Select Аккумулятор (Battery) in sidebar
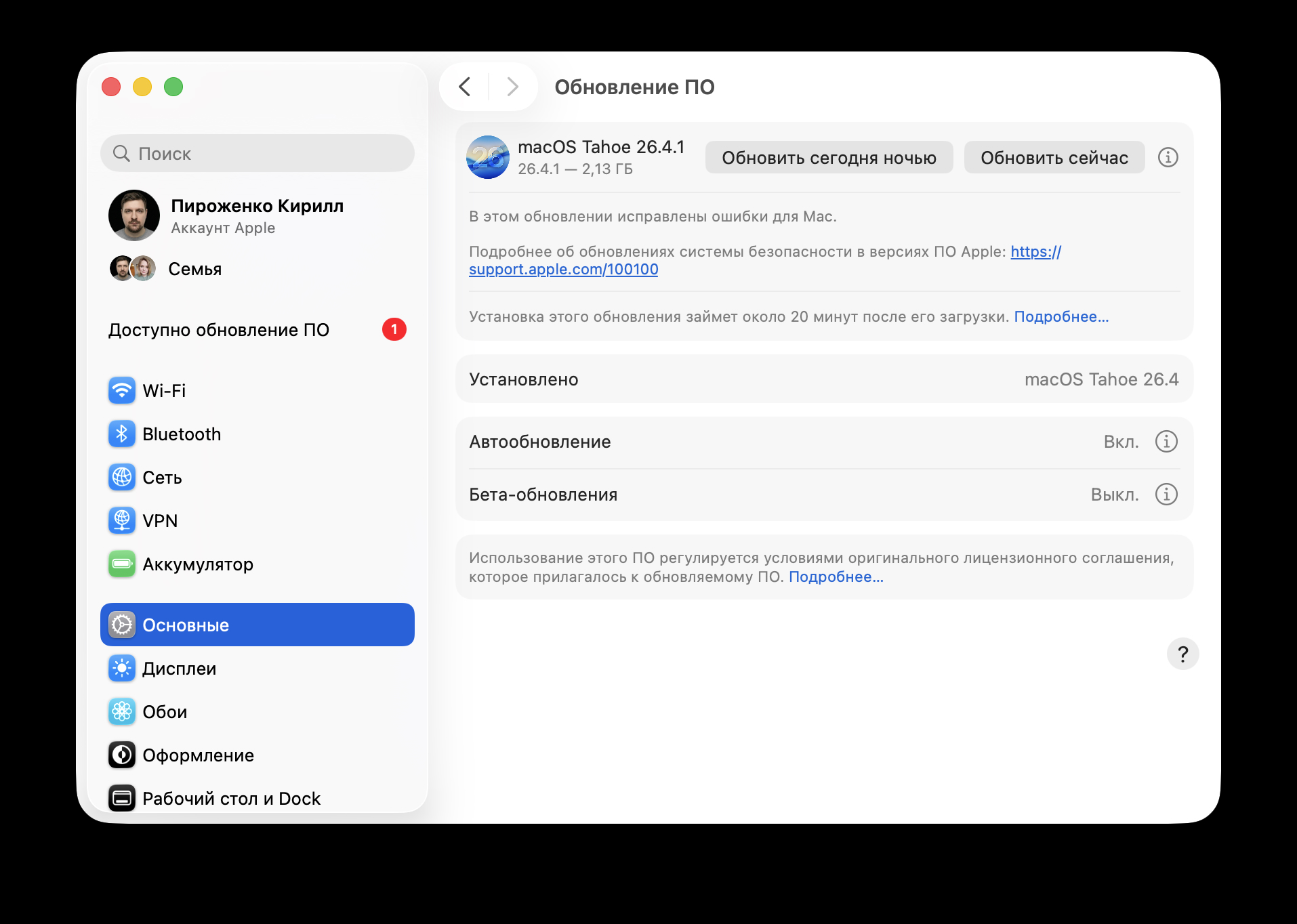 [197, 564]
